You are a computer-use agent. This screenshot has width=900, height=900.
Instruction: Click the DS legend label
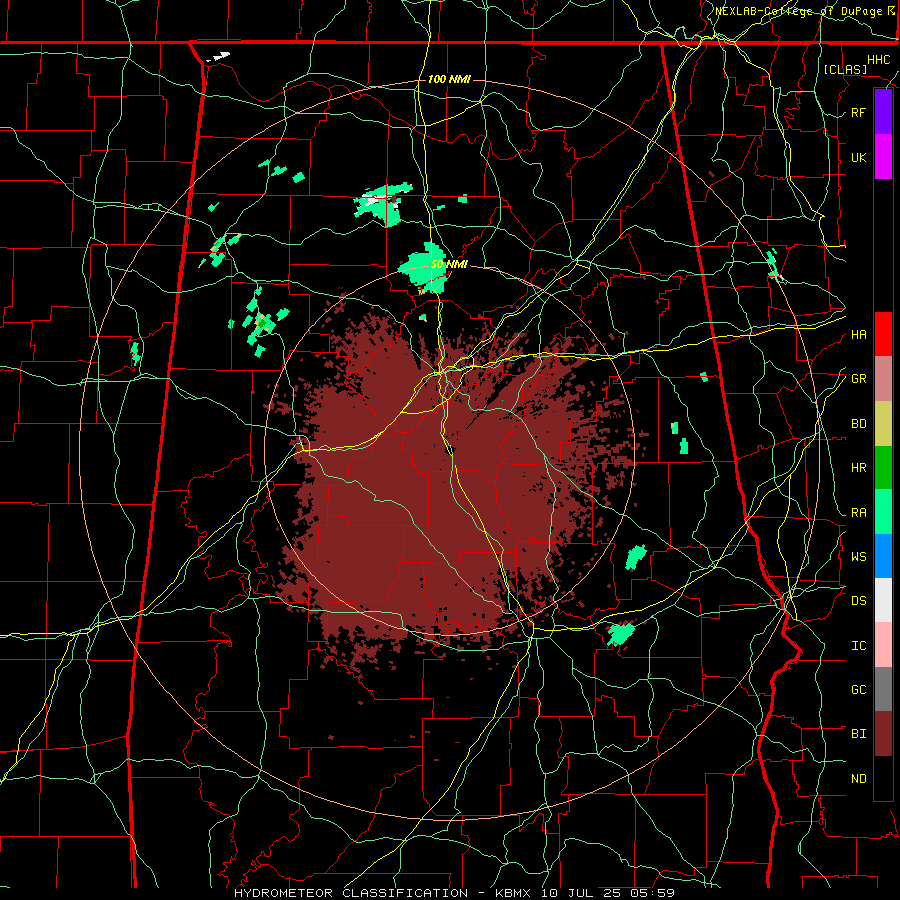point(858,601)
